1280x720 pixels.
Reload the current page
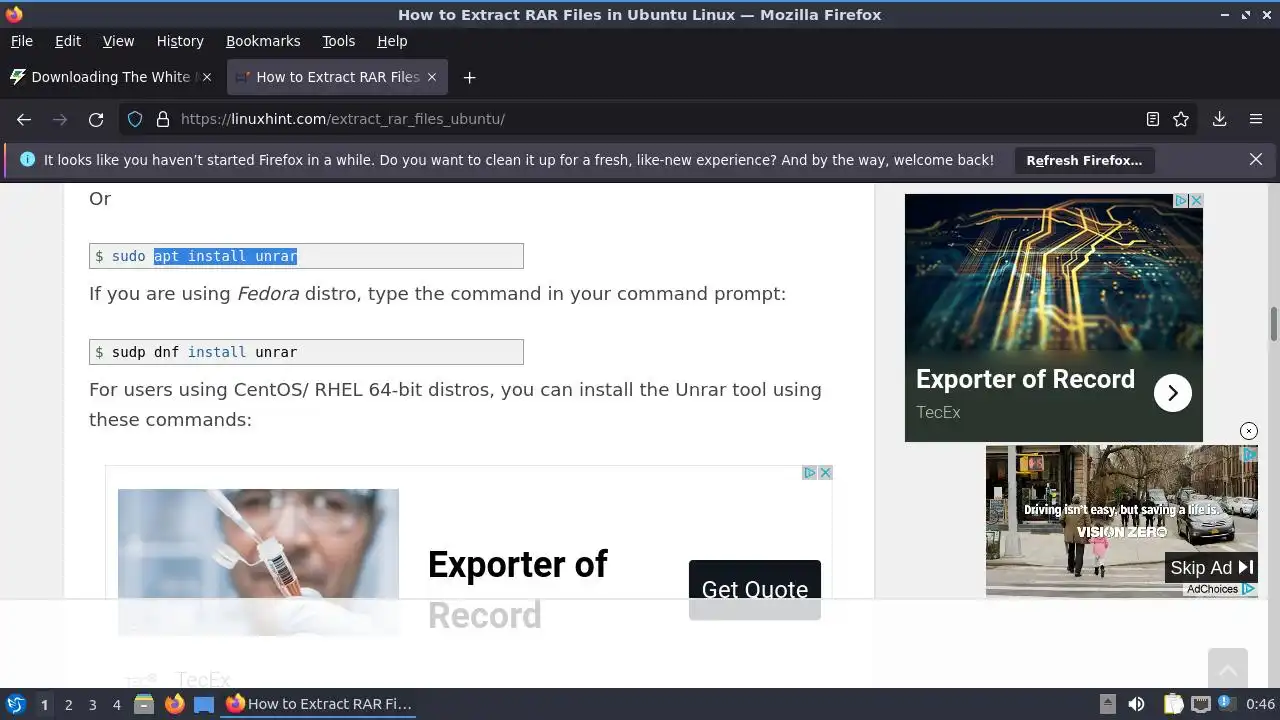(x=96, y=119)
